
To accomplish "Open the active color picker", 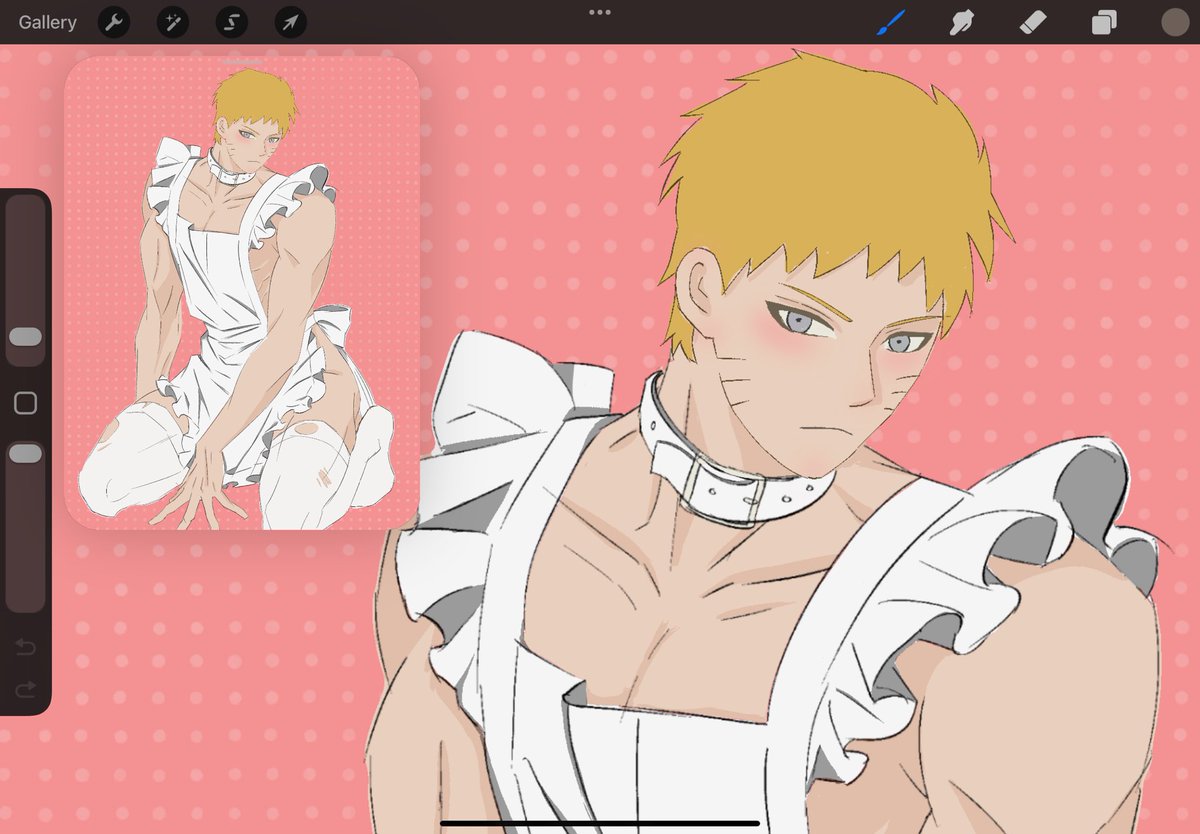I will point(1175,22).
